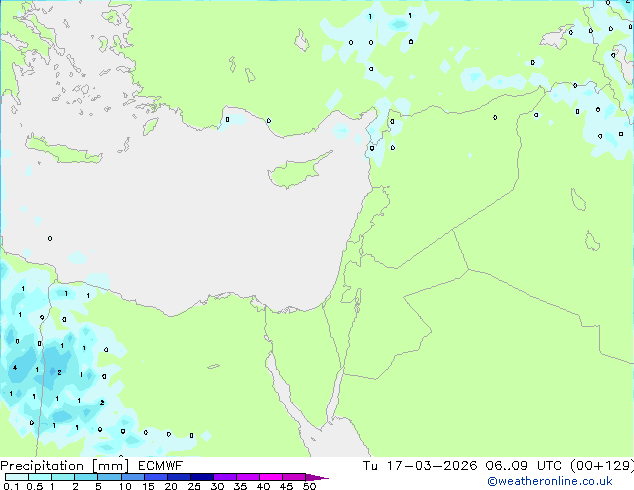Select the 15–20 mm legend swatch
Image resolution: width=634 pixels, height=490 pixels.
(x=155, y=477)
